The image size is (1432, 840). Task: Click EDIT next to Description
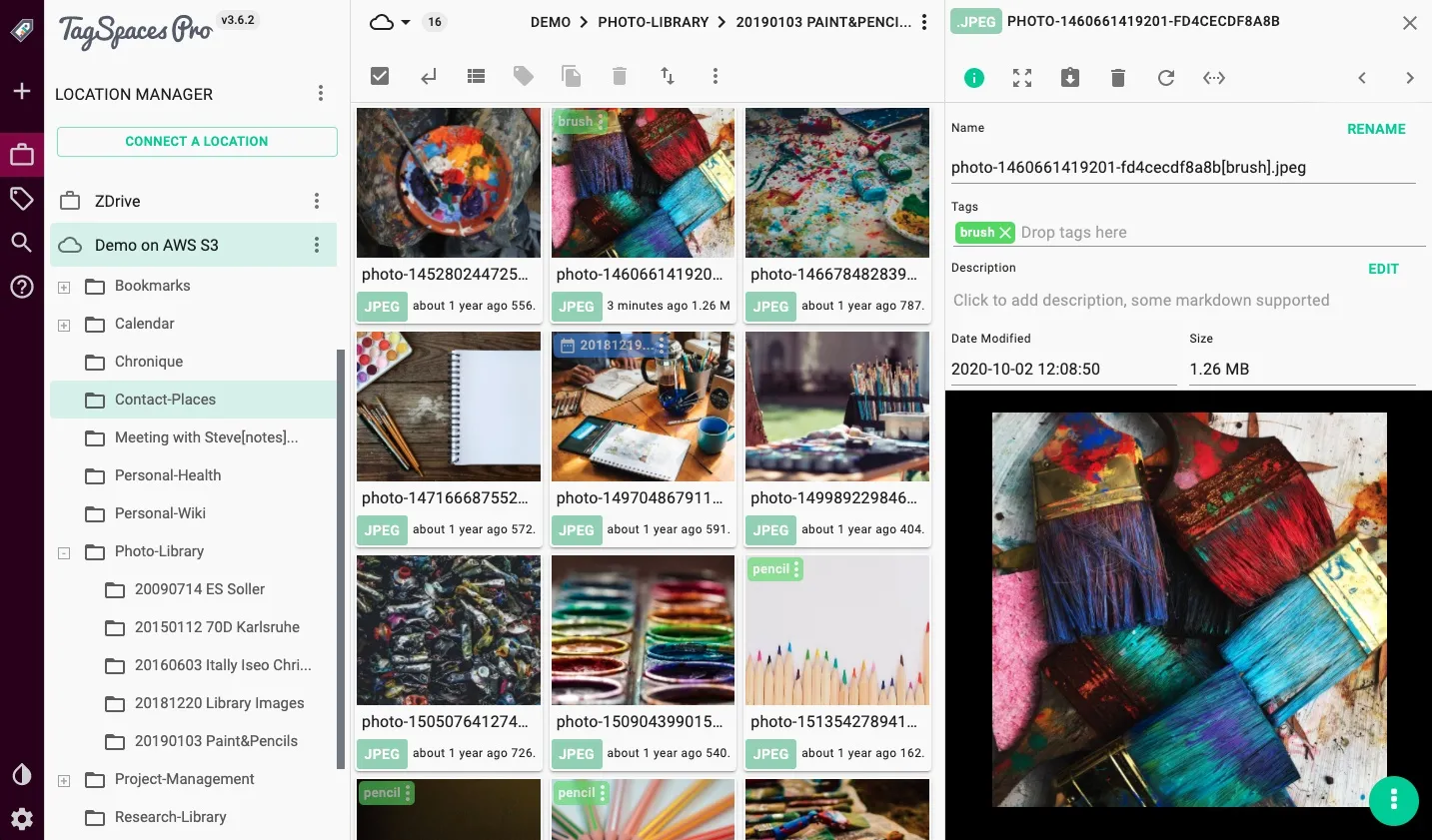1383,269
